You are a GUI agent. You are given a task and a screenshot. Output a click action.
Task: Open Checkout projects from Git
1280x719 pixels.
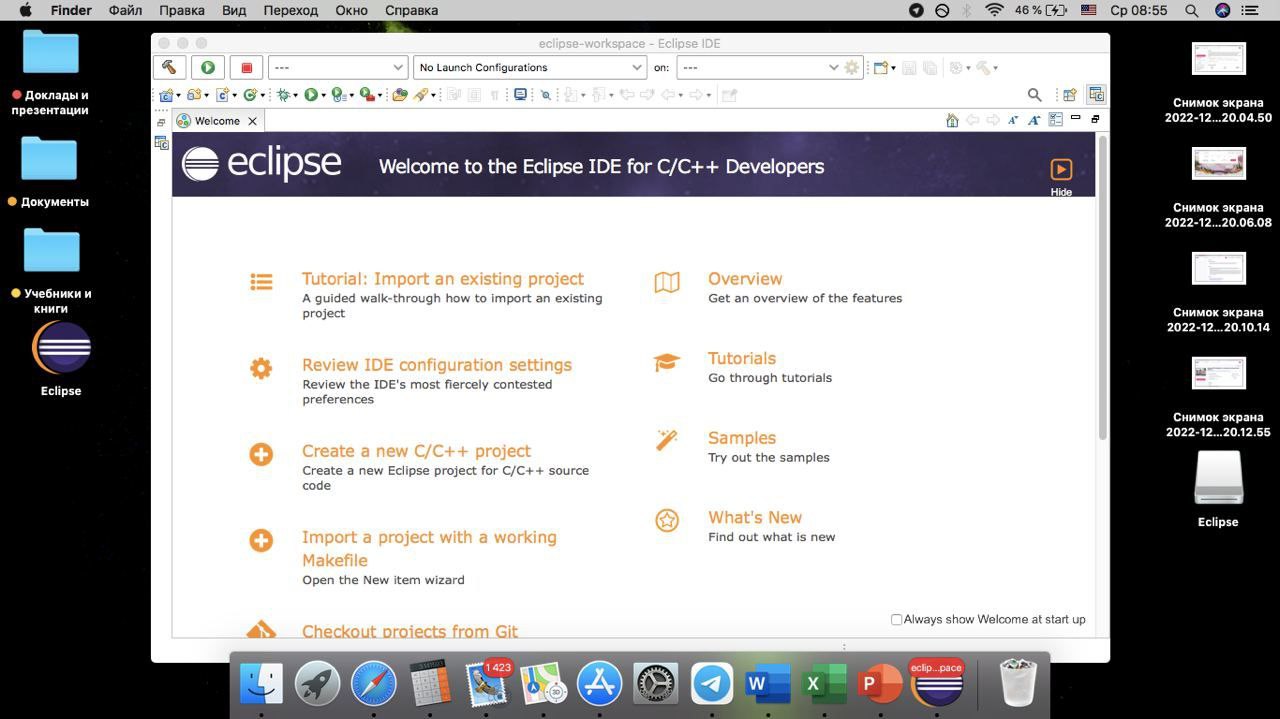coord(410,631)
